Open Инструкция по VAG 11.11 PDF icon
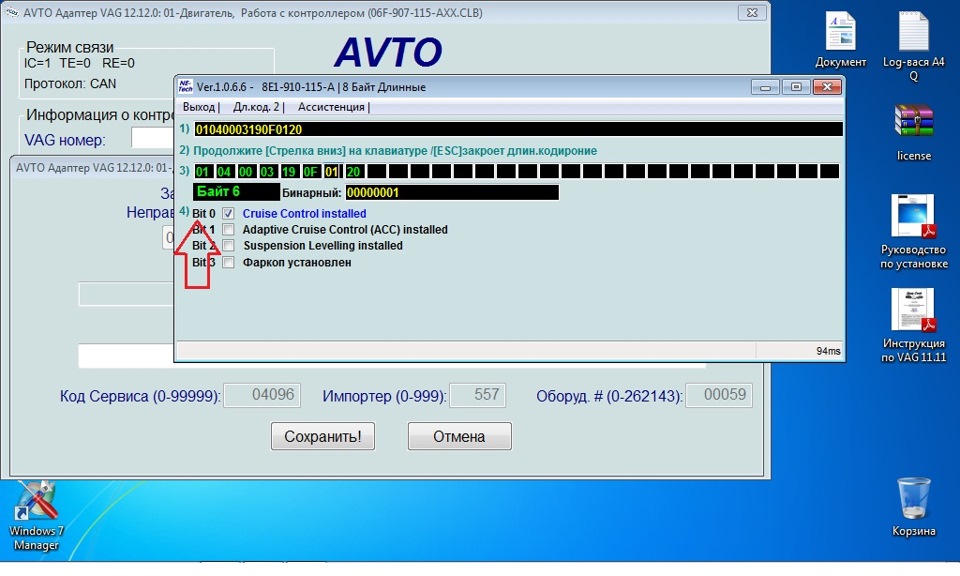Viewport: 960px width, 576px height. click(913, 325)
